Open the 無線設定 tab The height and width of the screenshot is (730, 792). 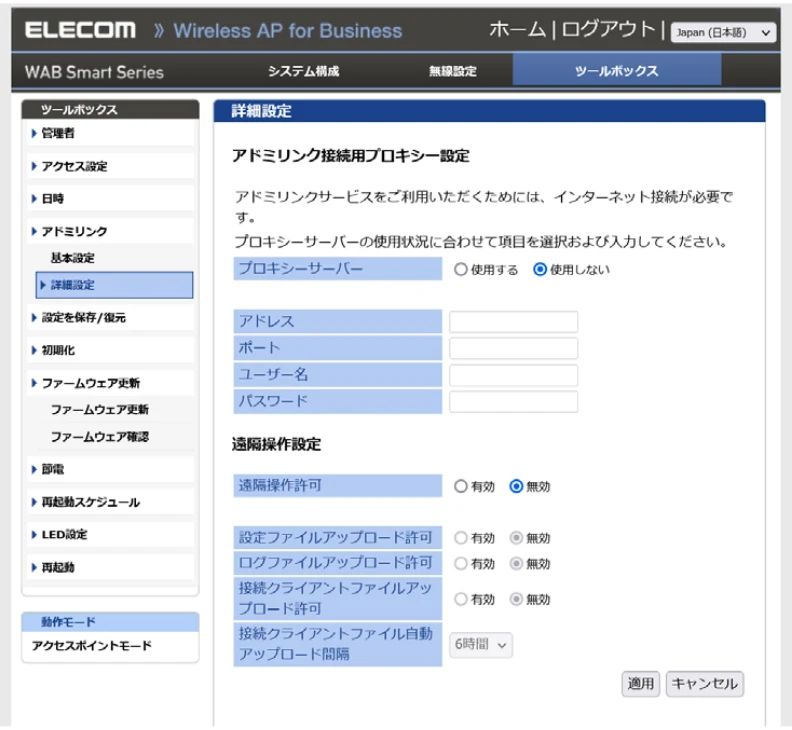pos(453,71)
